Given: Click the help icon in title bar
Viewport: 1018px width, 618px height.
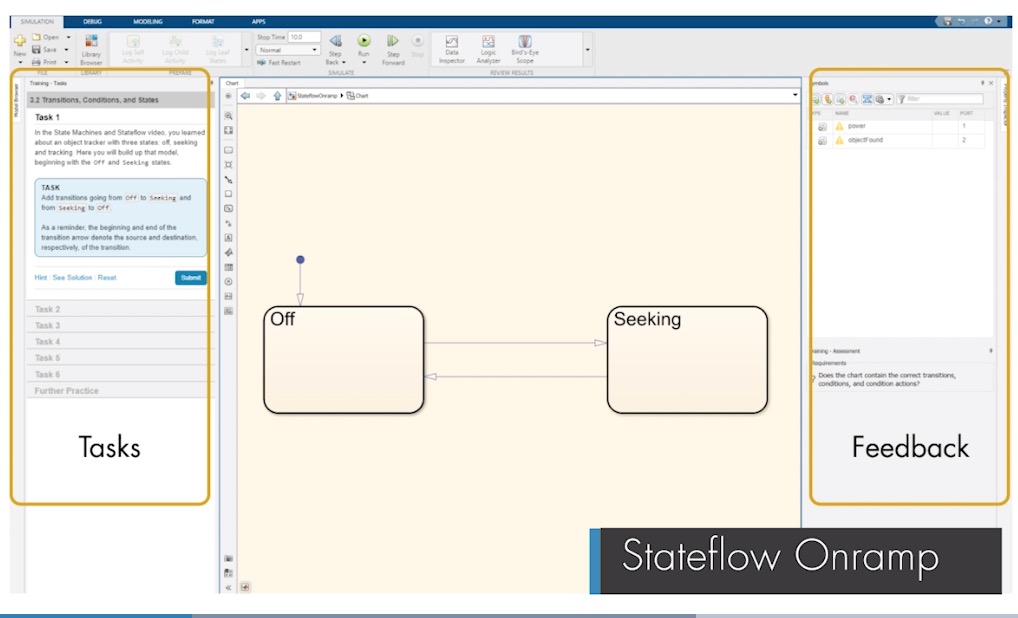Looking at the screenshot, I should 988,21.
